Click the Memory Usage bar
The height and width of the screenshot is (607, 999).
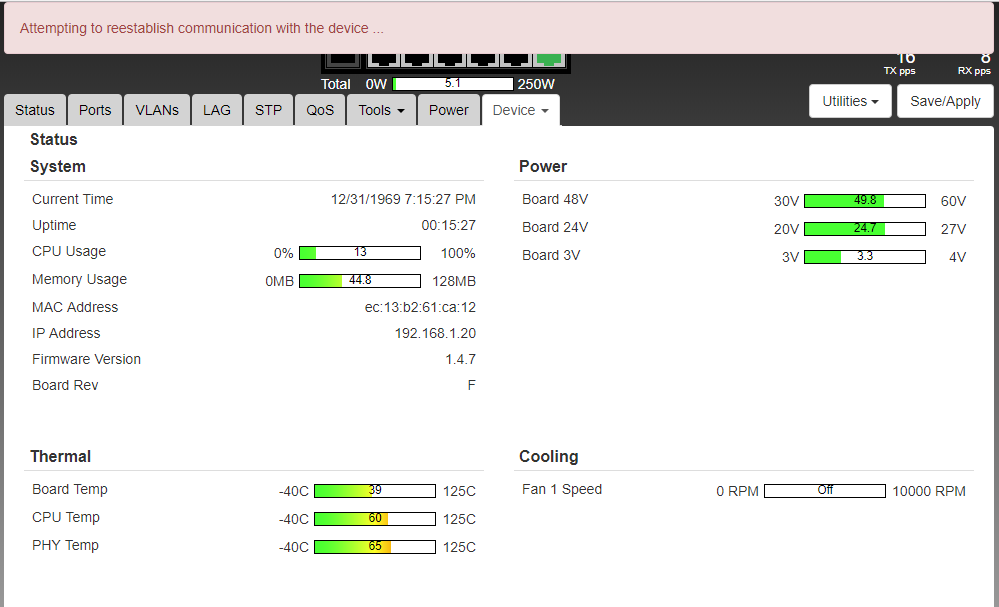pos(360,281)
